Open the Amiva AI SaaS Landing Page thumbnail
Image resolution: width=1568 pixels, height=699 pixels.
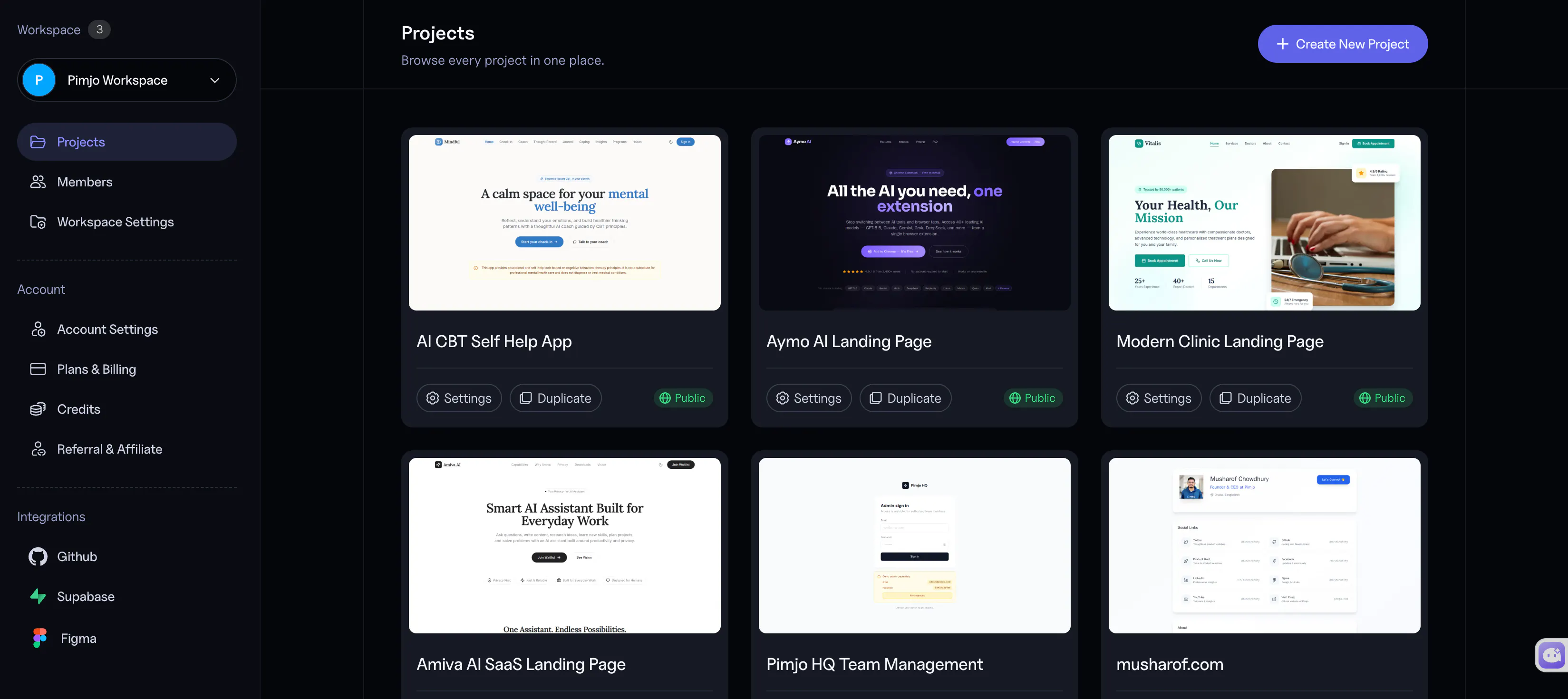click(565, 545)
